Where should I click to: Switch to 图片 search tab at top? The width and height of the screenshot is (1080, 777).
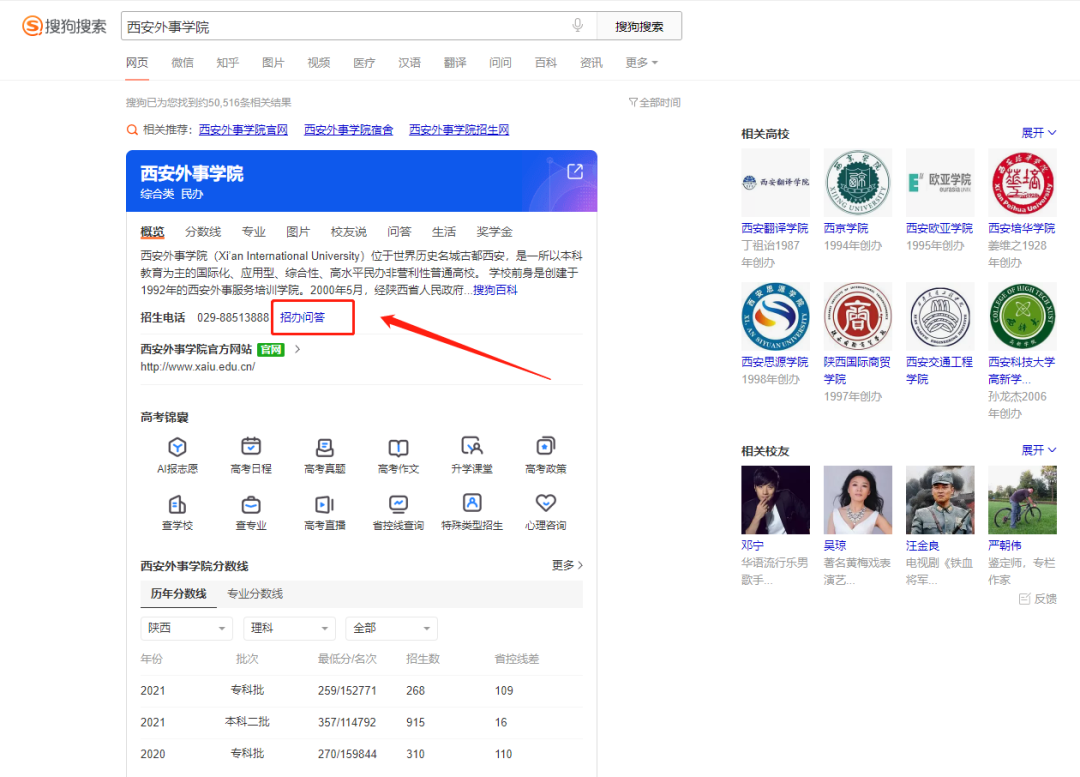point(273,63)
